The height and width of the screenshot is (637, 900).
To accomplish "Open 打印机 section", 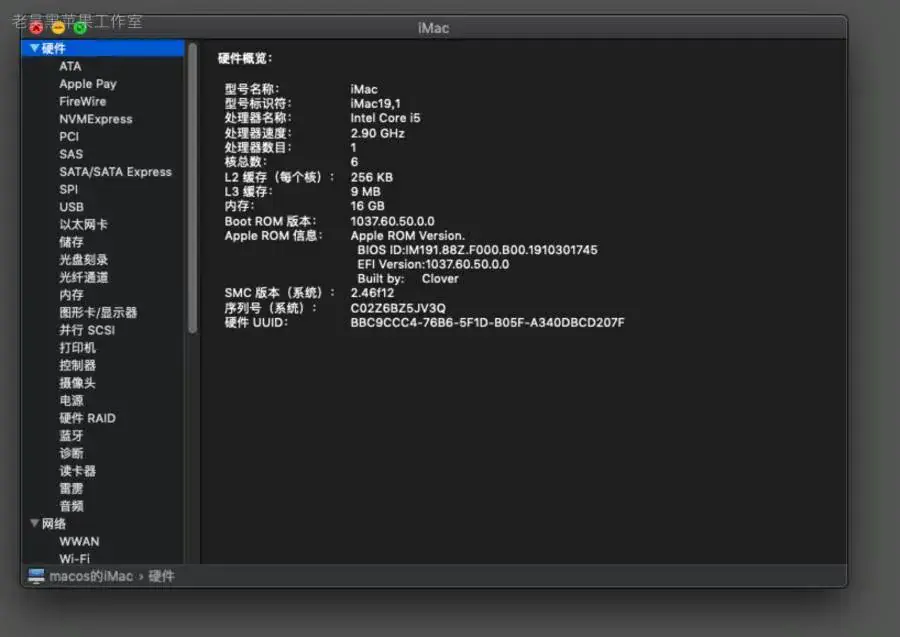I will coord(77,348).
